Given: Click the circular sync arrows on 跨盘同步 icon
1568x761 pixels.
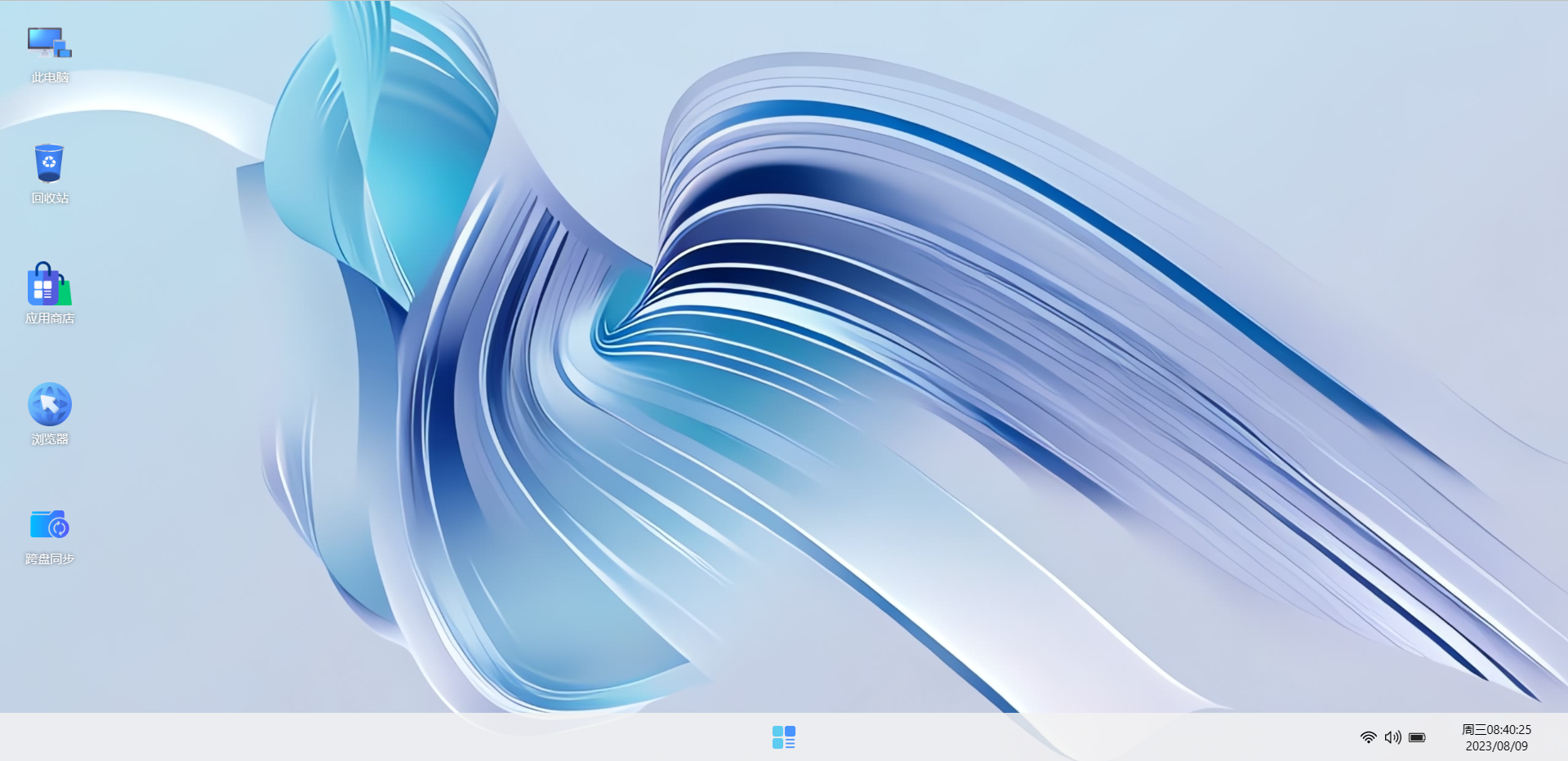Looking at the screenshot, I should tap(59, 529).
